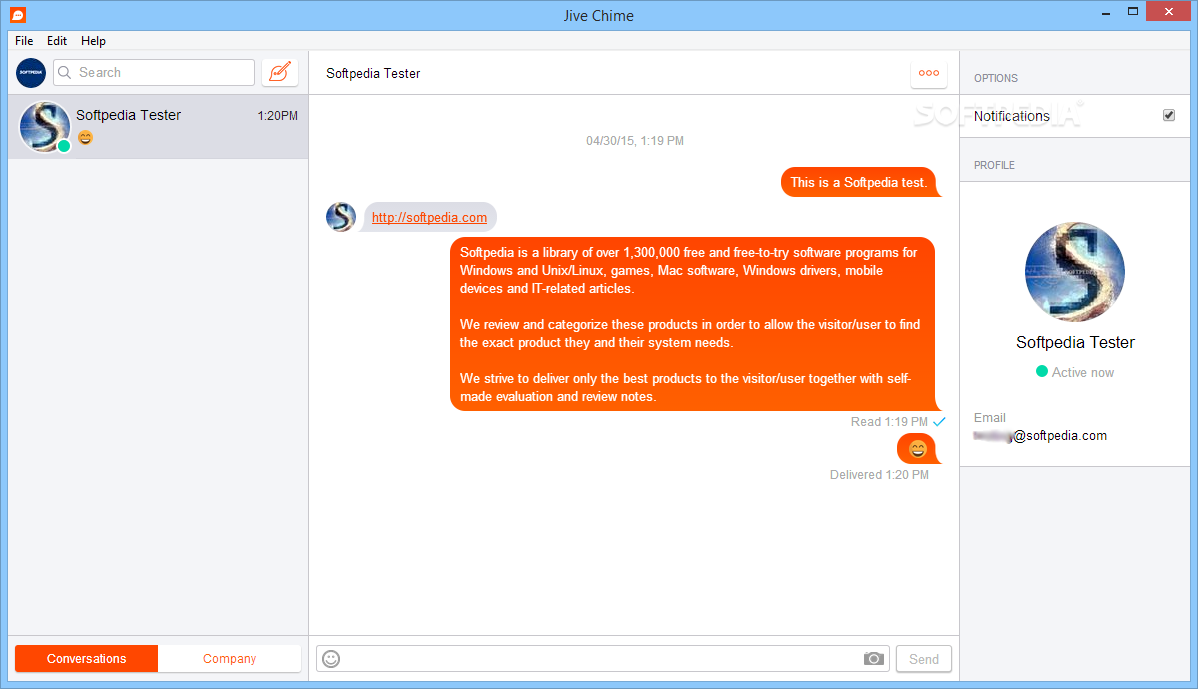This screenshot has width=1198, height=689.
Task: Click the 'Softpedia Tester' chat header title
Action: [x=373, y=73]
